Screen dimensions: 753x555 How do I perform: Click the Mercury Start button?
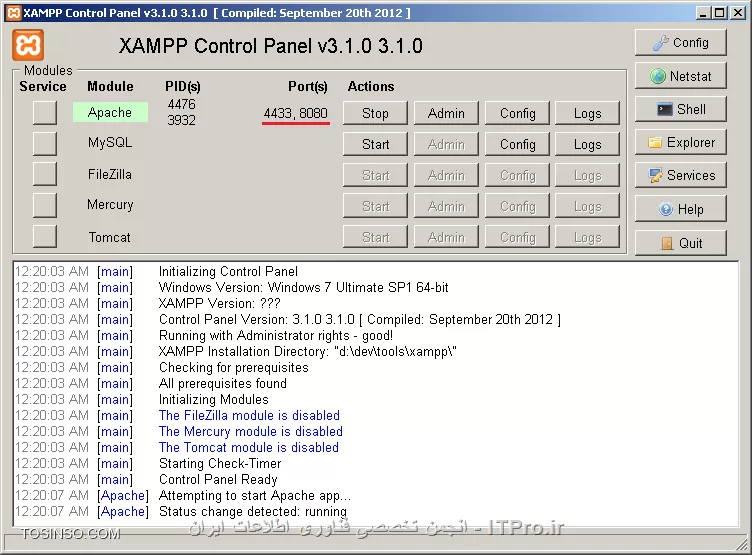pos(375,206)
